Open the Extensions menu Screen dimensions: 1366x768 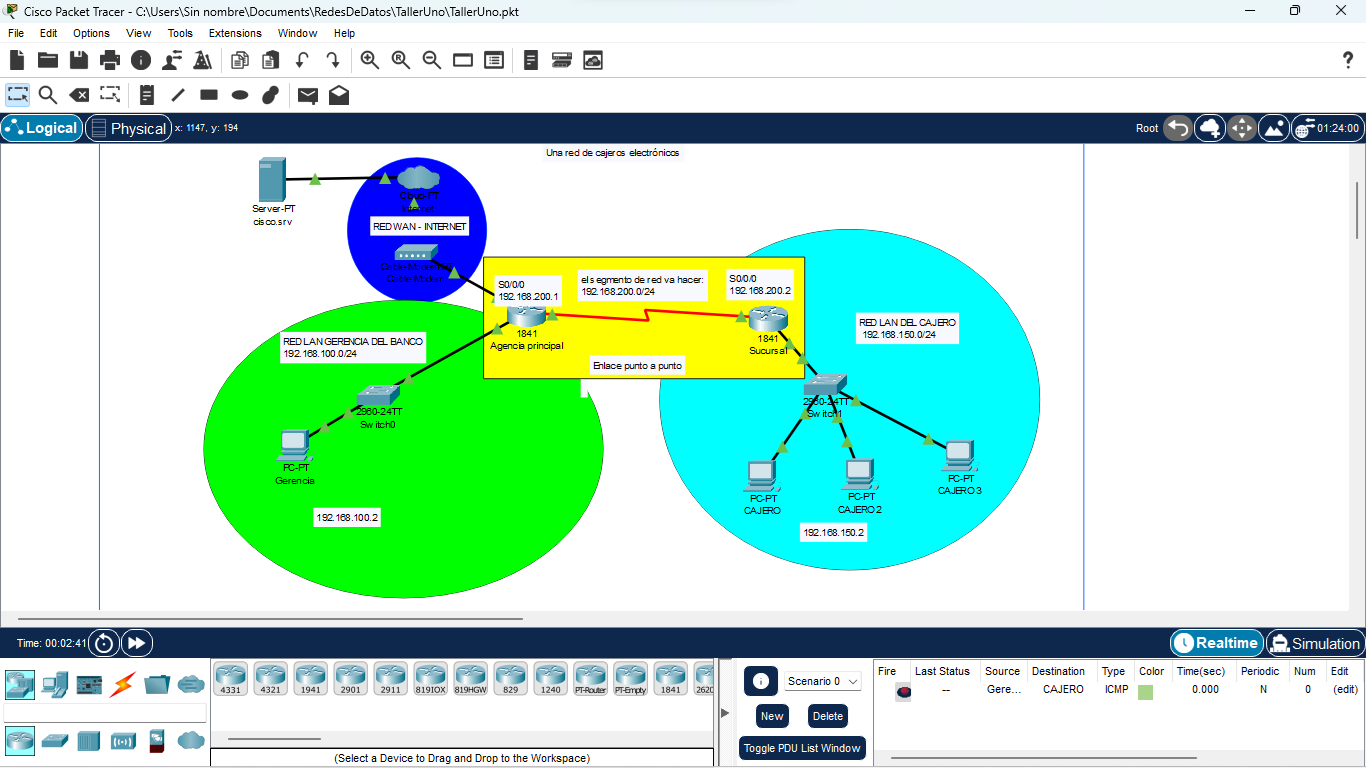click(x=235, y=33)
